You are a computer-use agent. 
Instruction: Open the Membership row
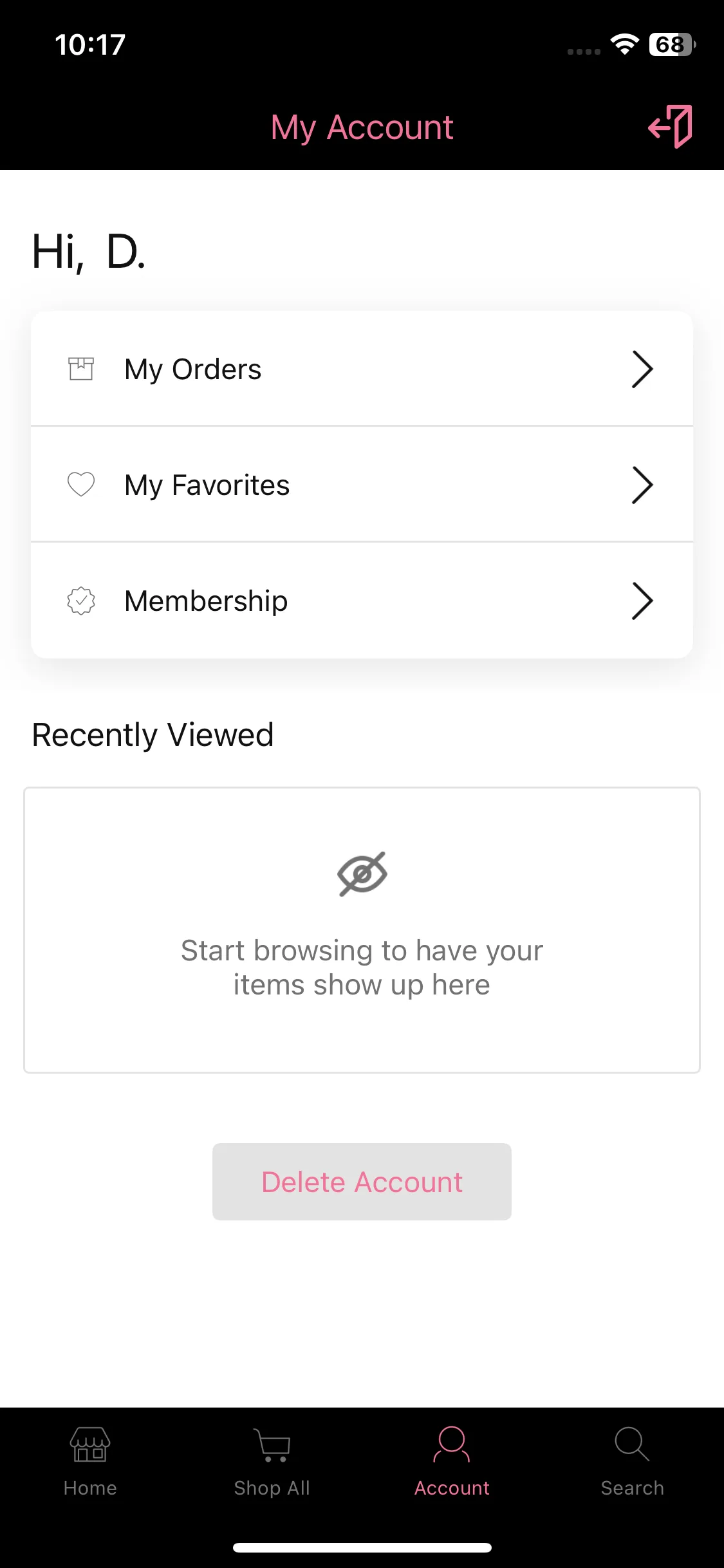click(362, 601)
